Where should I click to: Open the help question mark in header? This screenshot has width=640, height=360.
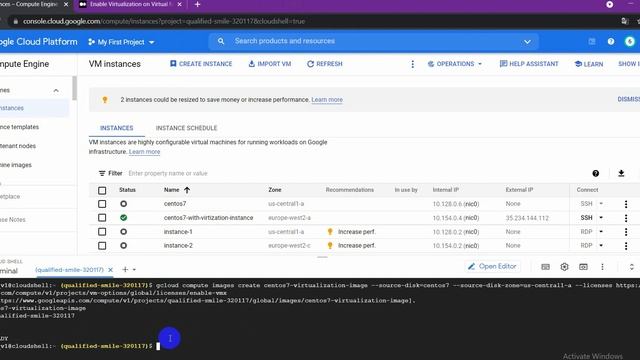coord(611,41)
